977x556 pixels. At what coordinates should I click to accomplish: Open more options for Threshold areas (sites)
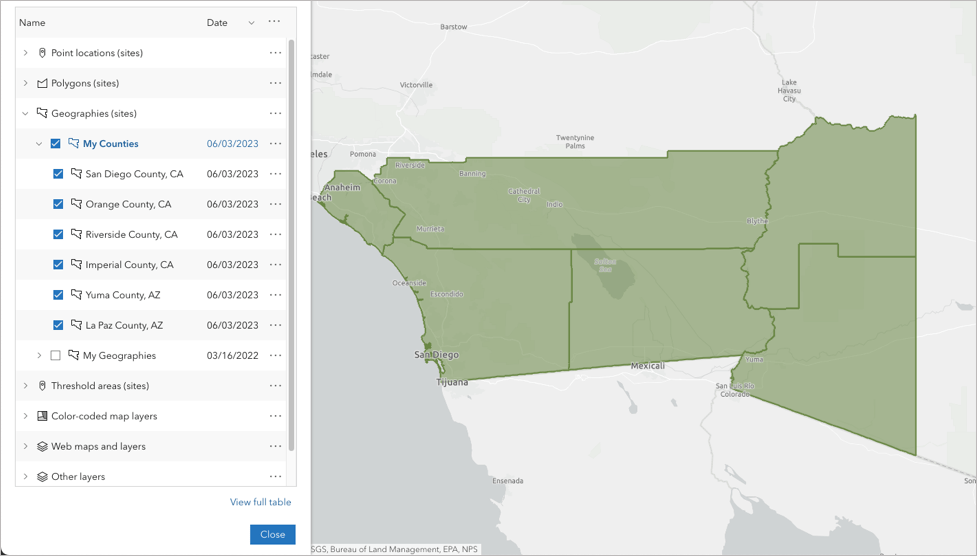tap(275, 386)
